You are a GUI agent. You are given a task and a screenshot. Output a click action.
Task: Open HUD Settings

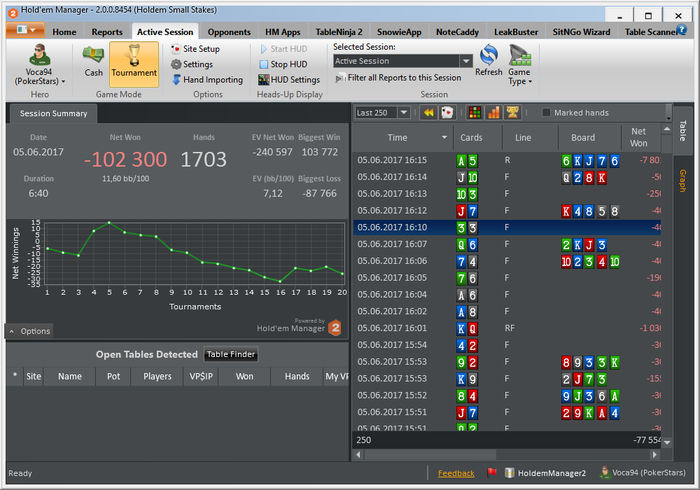[289, 79]
